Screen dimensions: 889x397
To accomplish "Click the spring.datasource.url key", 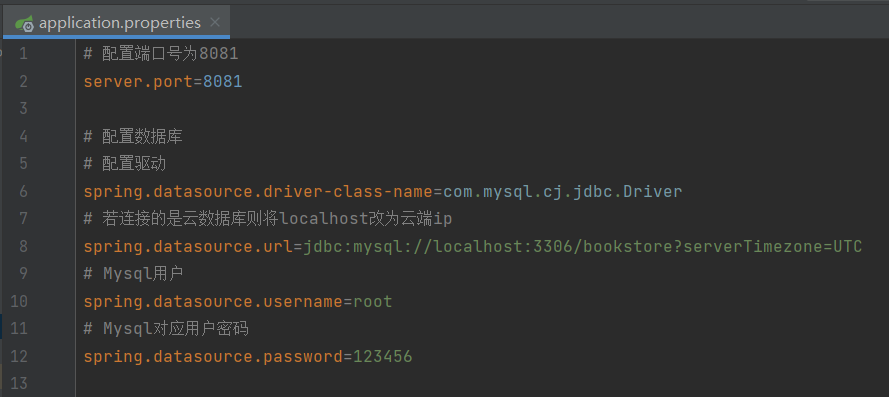I will (188, 247).
